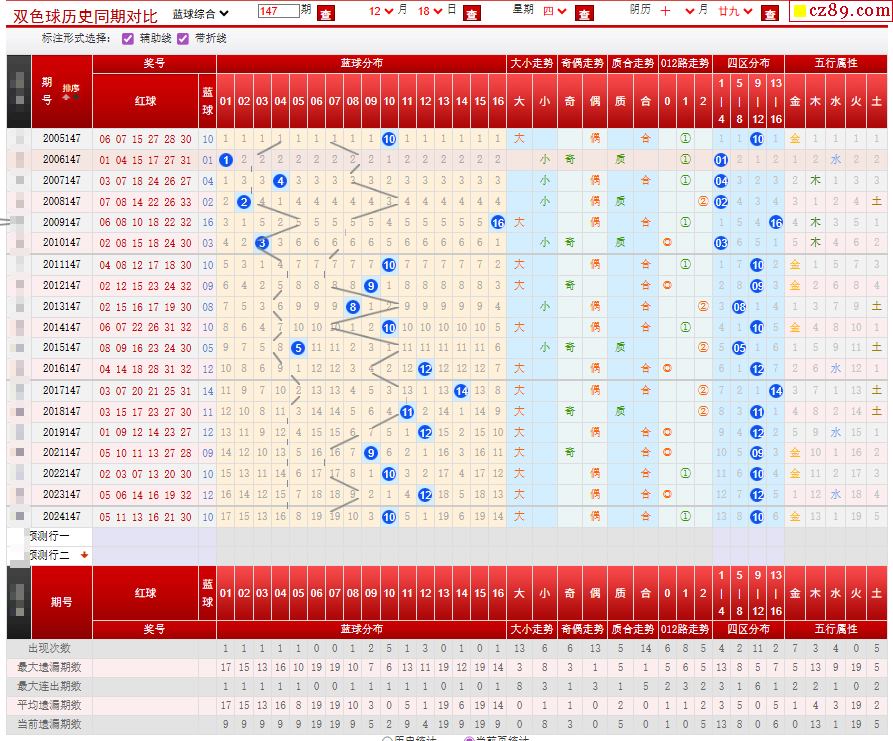Click the circled ② in row 2008147
Viewport: 893px width, 741px height.
pos(703,201)
